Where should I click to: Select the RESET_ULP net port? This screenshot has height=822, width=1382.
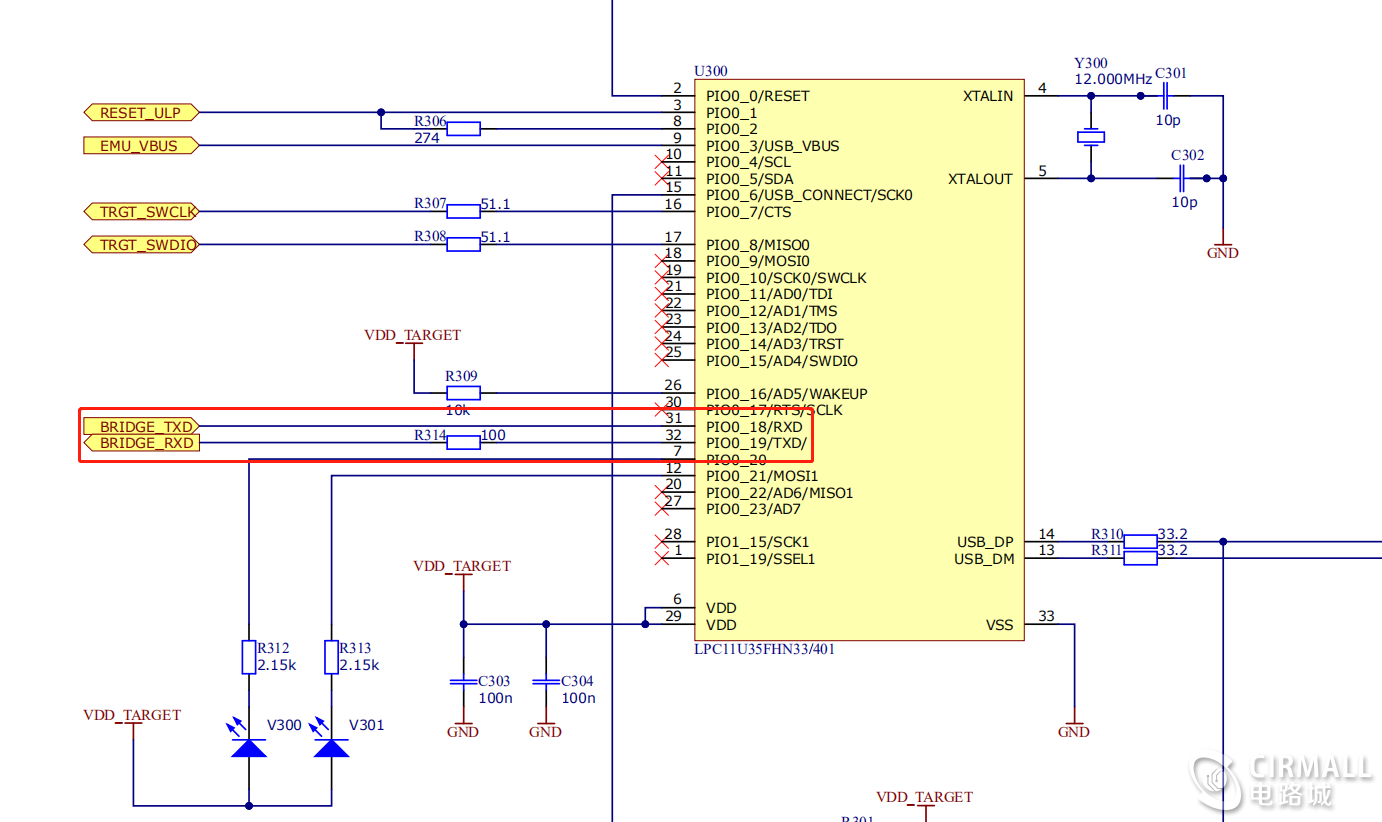[141, 112]
